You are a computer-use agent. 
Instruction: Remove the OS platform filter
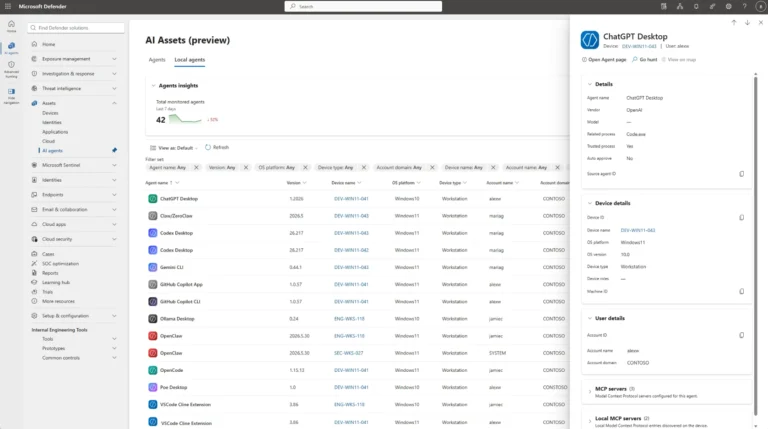[x=305, y=167]
